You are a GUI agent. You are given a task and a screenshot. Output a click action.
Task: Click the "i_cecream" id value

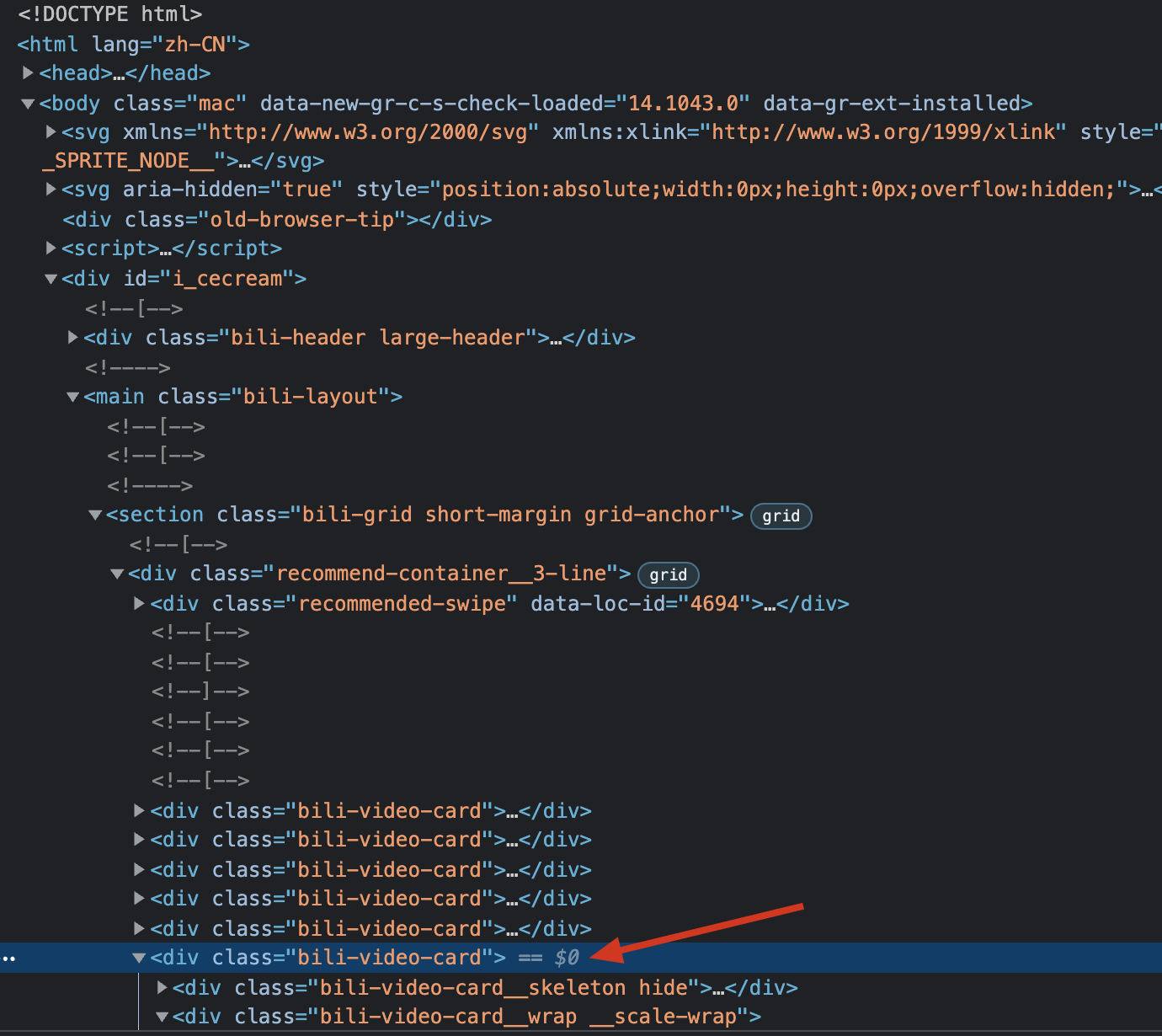point(227,279)
